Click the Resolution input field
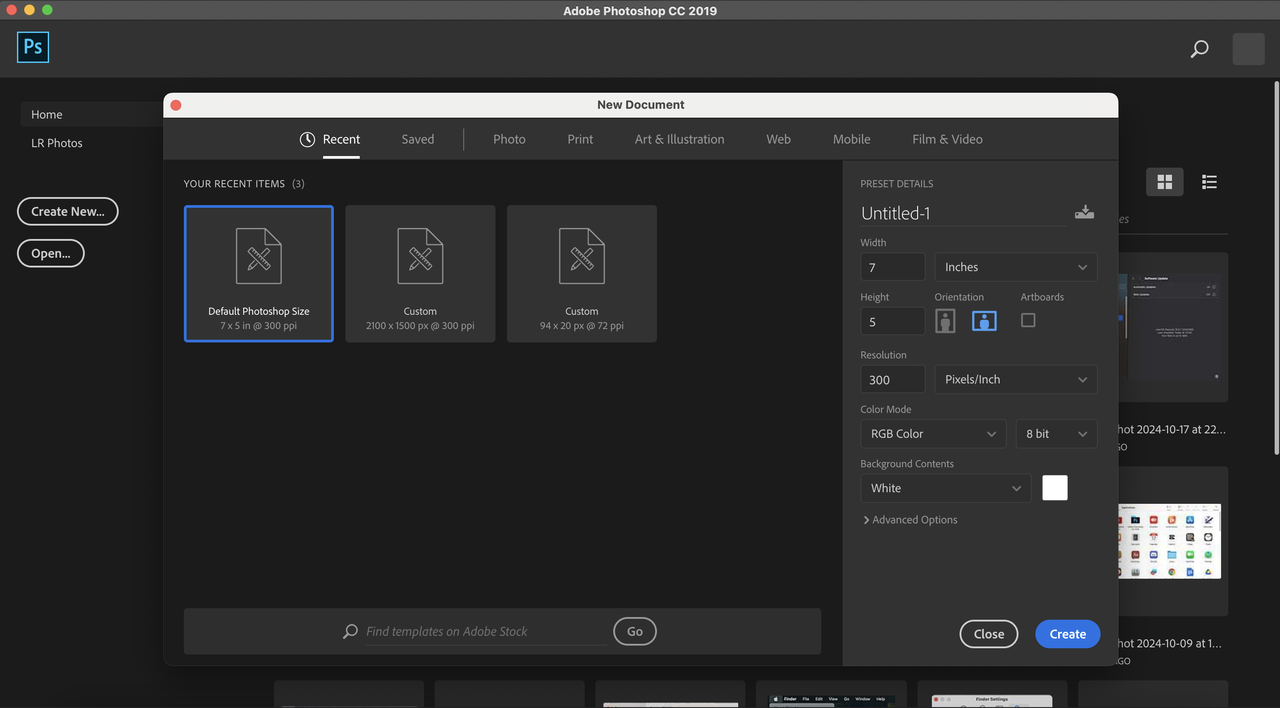This screenshot has width=1280, height=708. pos(892,379)
